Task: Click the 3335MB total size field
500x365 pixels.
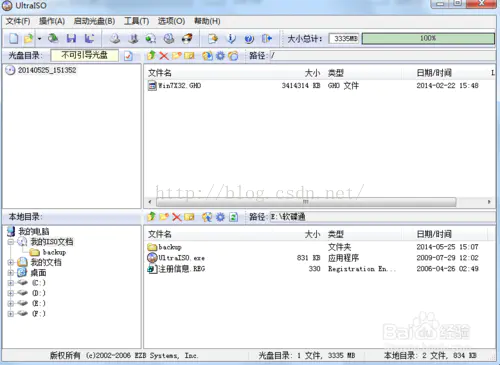Action: click(344, 39)
